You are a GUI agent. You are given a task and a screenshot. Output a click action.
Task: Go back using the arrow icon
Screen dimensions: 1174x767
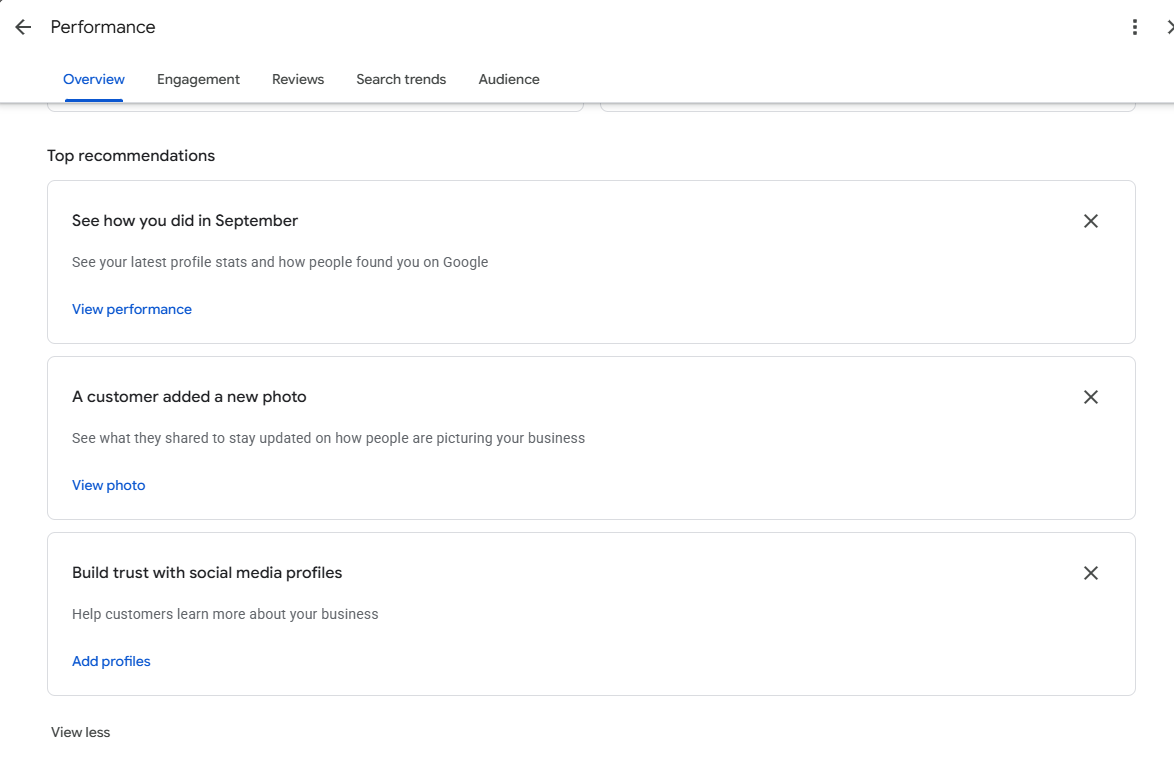coord(23,28)
